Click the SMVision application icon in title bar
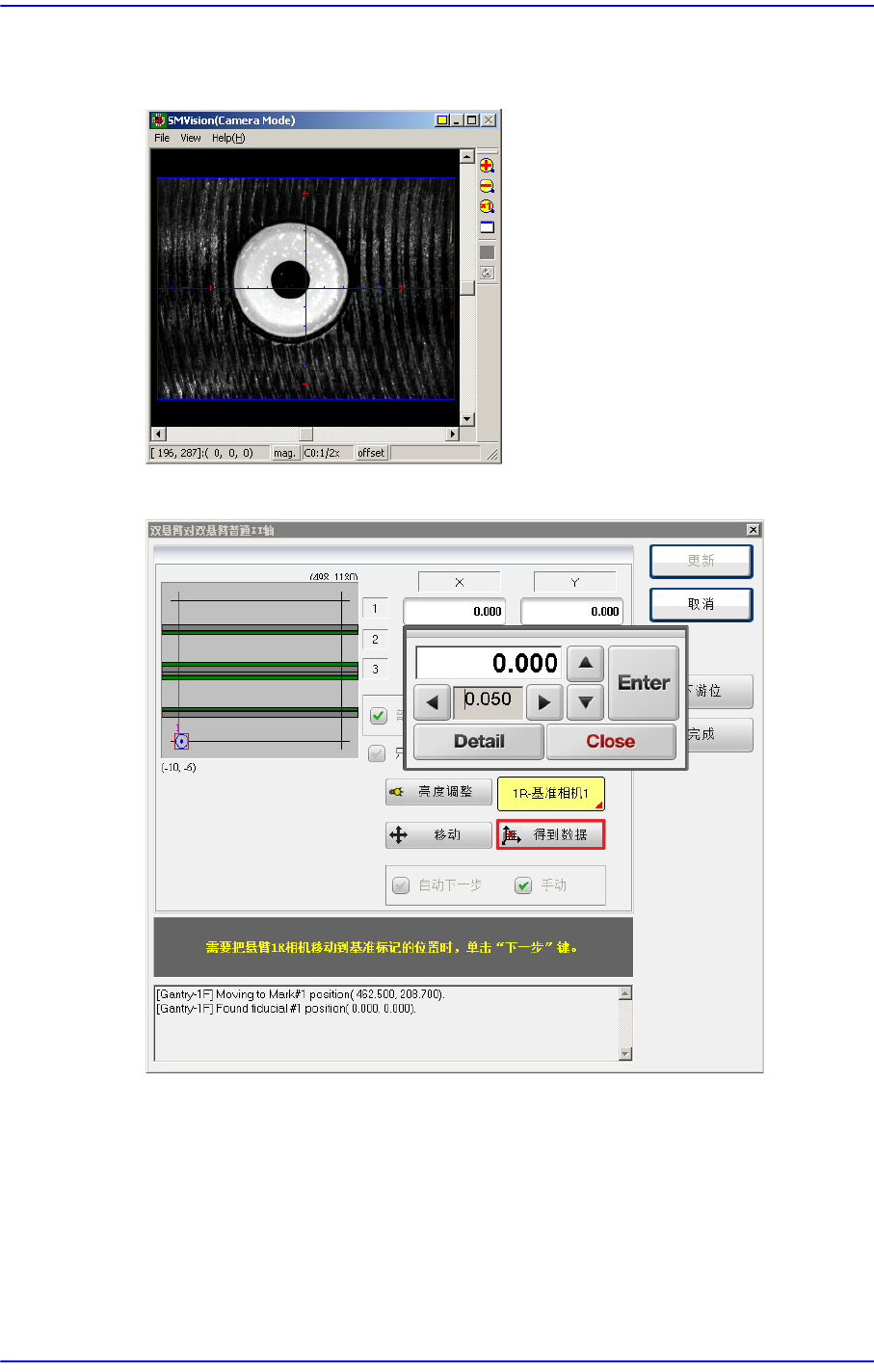The image size is (874, 1372). click(158, 120)
